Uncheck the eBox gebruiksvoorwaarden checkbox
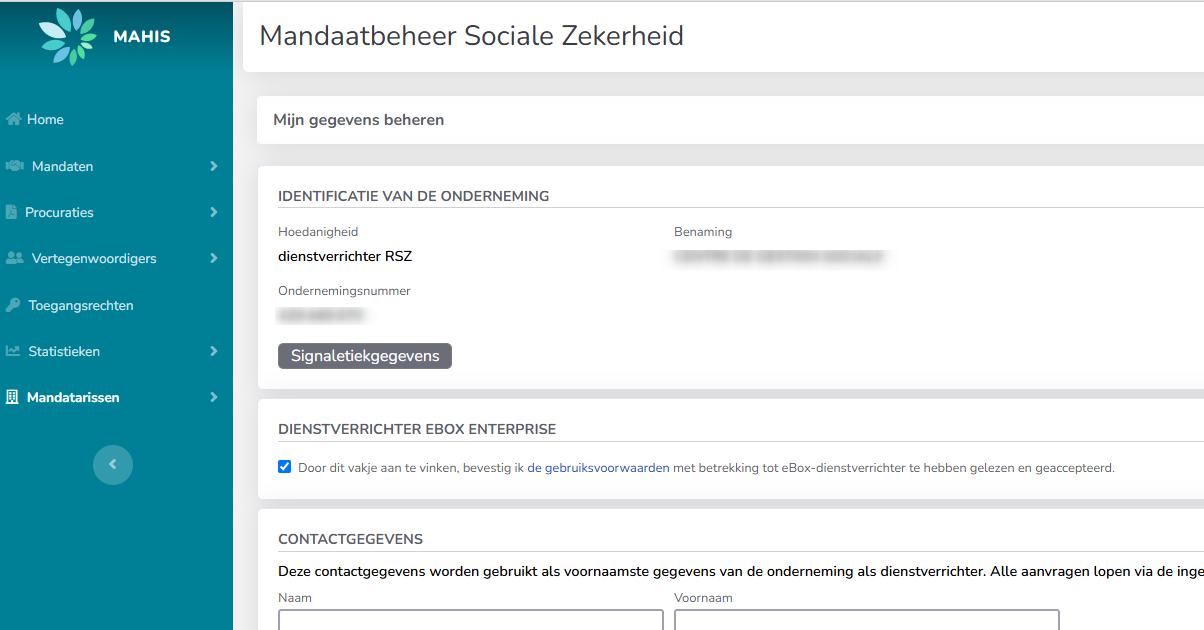 tap(285, 467)
